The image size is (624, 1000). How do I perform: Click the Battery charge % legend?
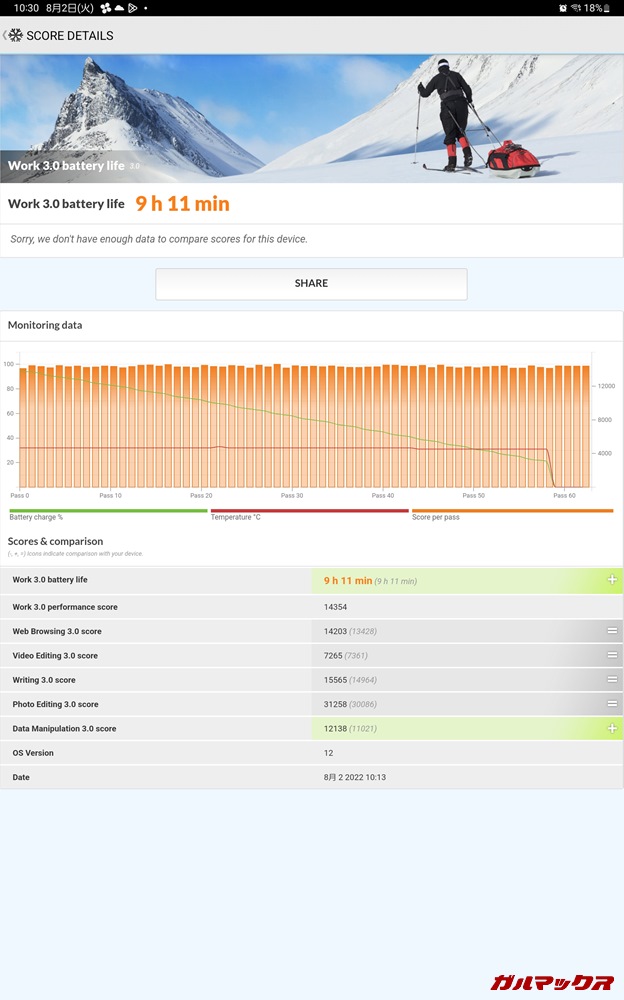pyautogui.click(x=37, y=517)
